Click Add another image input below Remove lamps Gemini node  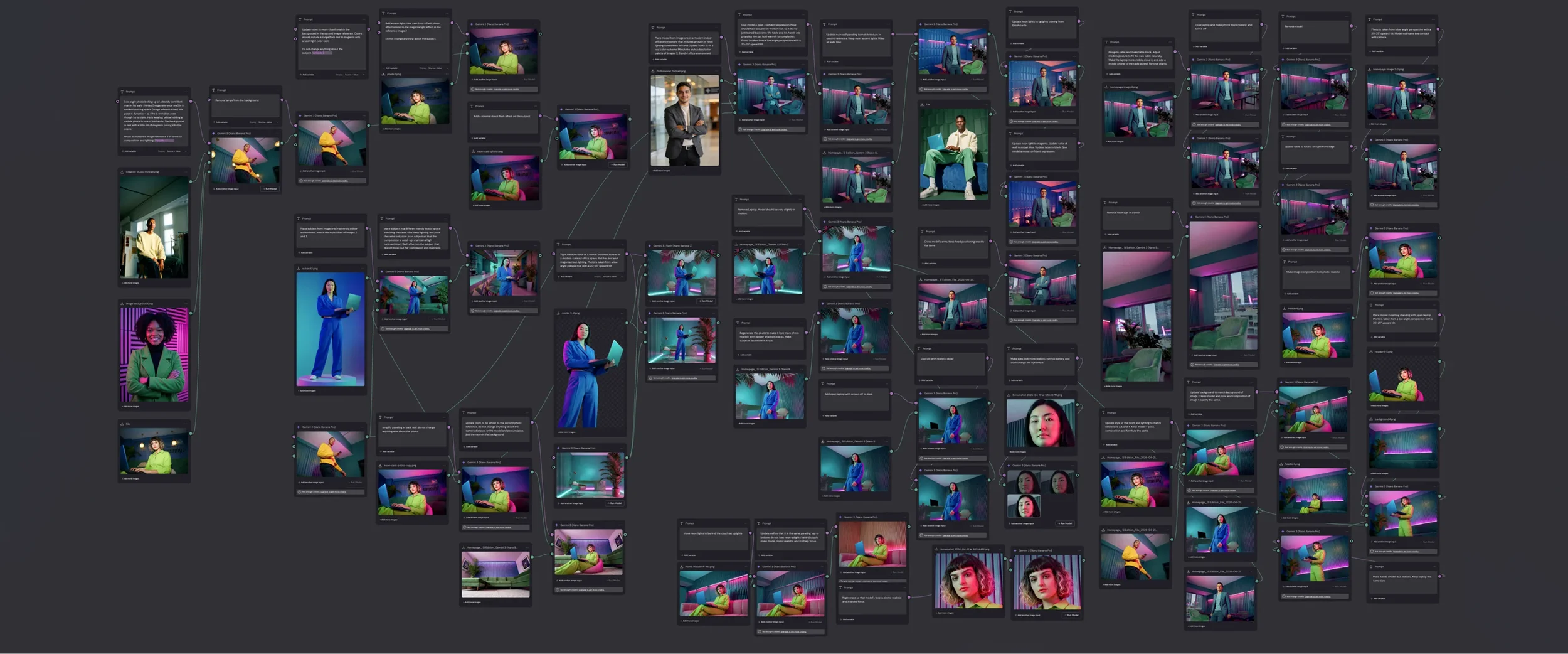coord(226,189)
